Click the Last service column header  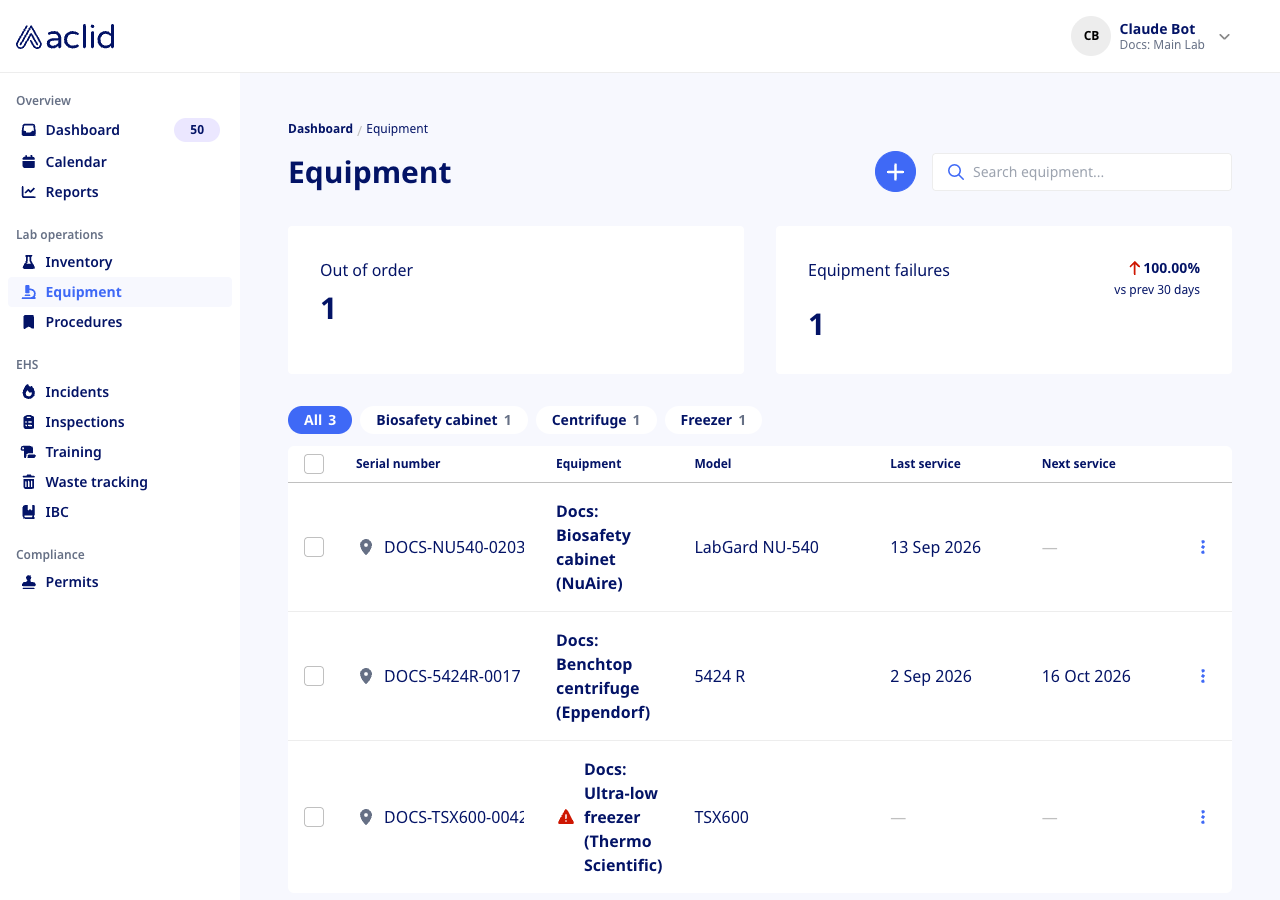coord(925,464)
